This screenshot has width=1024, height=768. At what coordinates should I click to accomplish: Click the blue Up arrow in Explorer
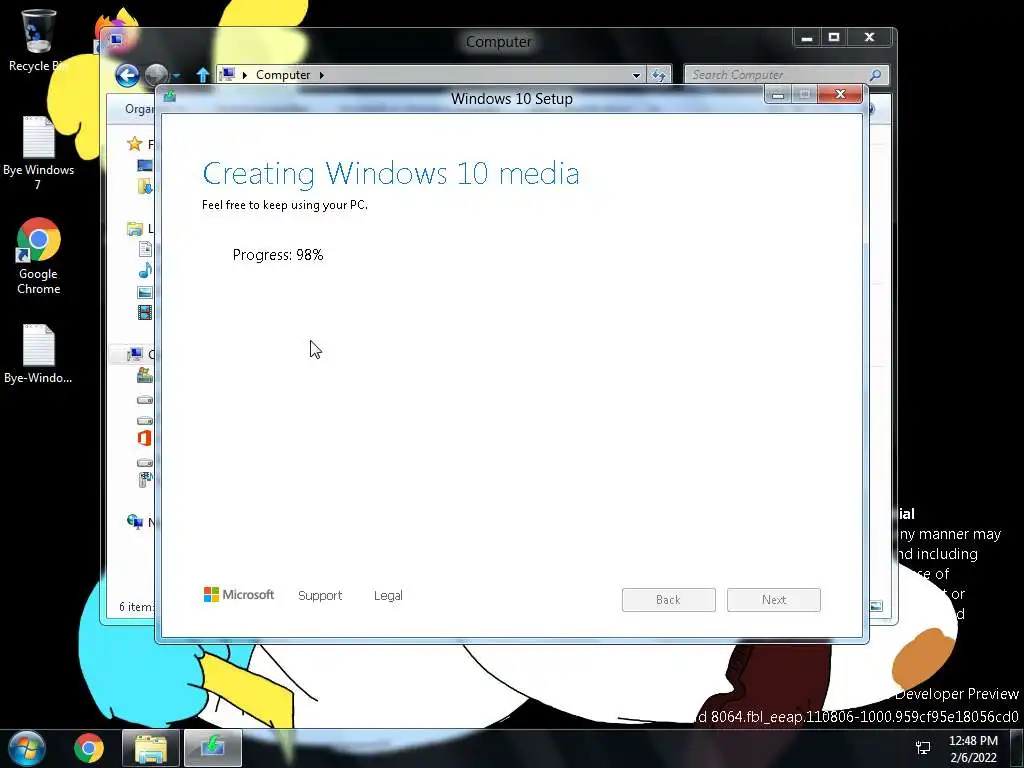[x=202, y=76]
